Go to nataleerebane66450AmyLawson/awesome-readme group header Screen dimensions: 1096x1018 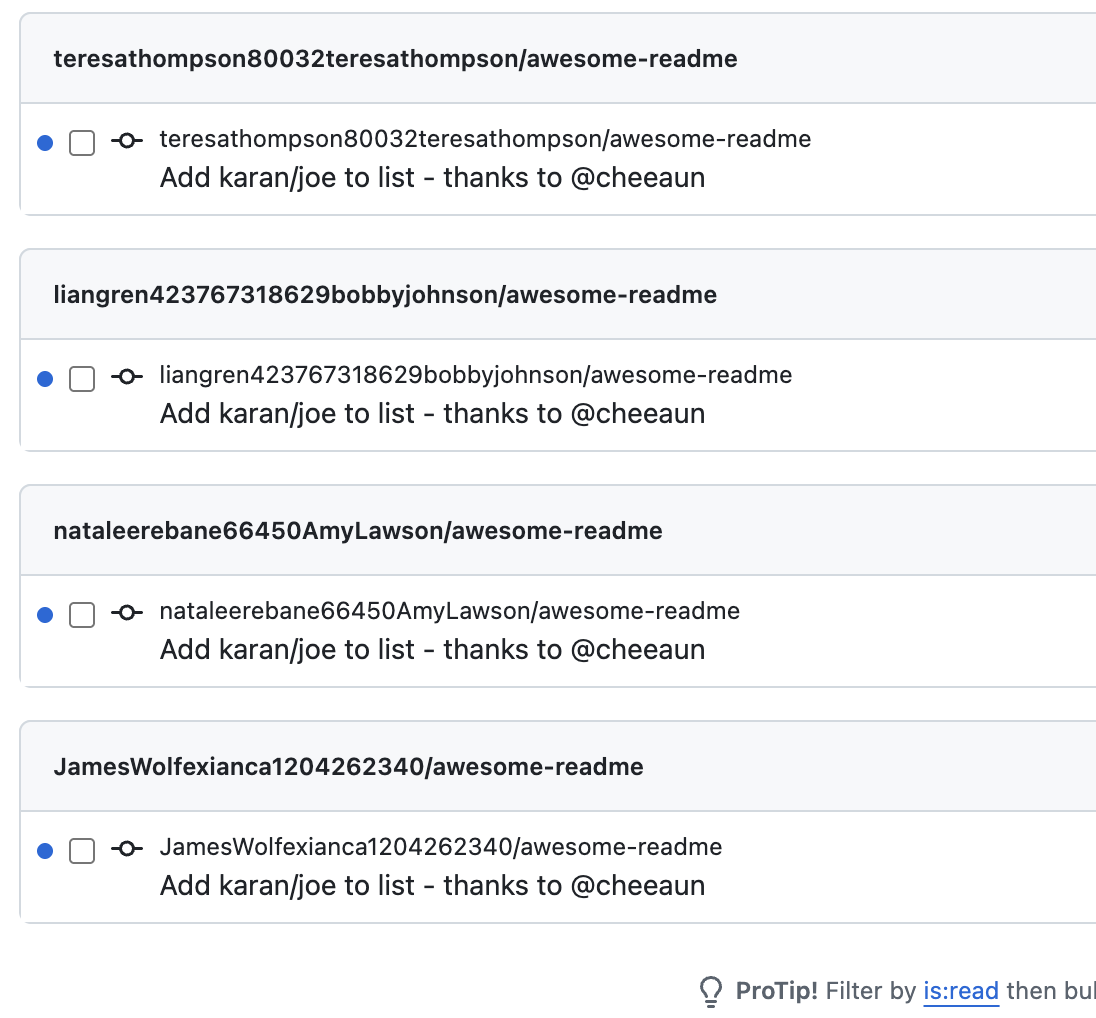point(358,531)
